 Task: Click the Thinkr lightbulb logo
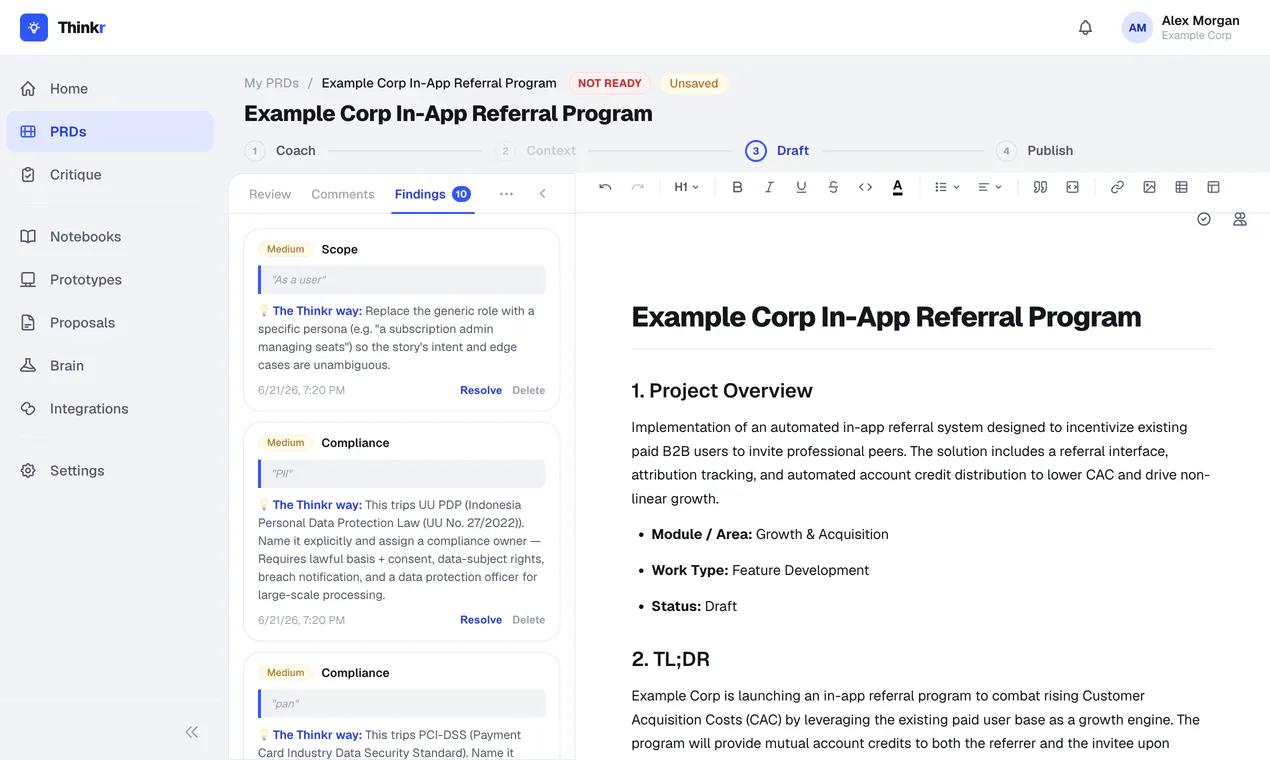click(x=34, y=27)
